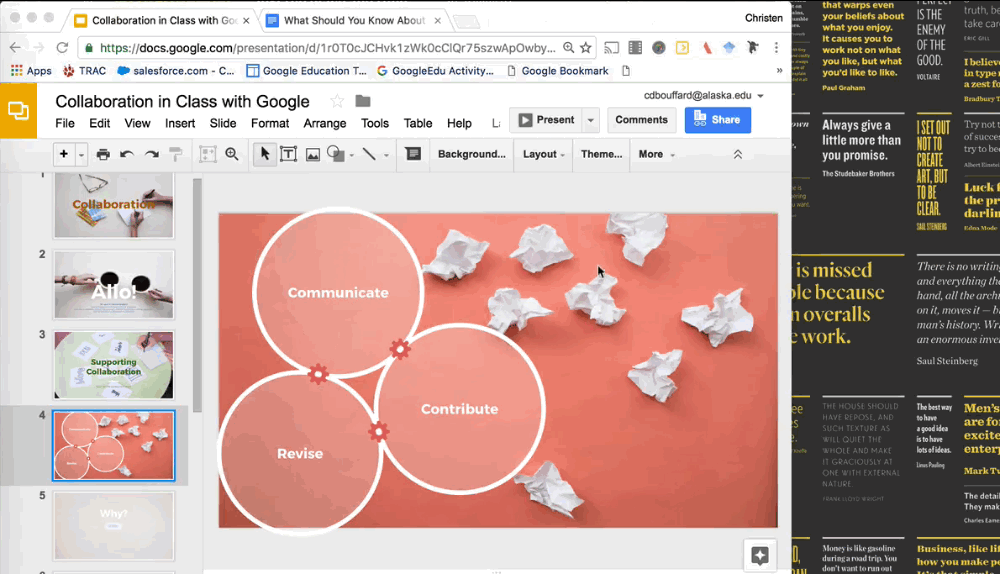
Task: Open the File menu
Action: [65, 123]
